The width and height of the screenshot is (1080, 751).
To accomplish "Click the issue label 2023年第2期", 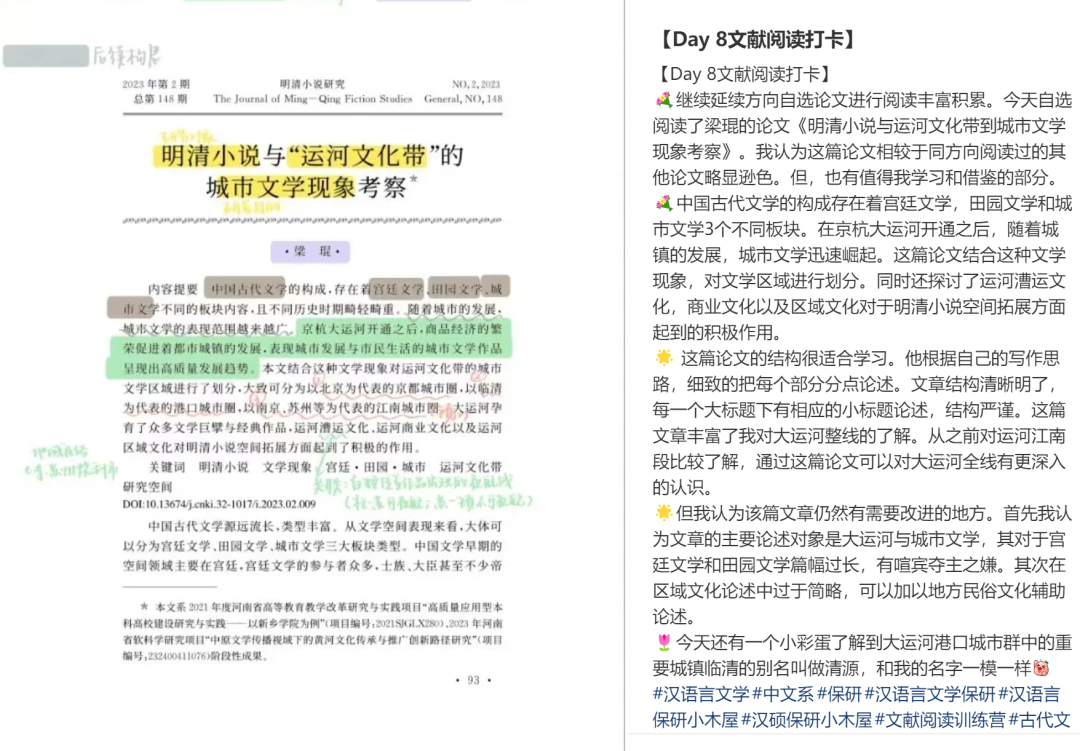I will coord(156,84).
